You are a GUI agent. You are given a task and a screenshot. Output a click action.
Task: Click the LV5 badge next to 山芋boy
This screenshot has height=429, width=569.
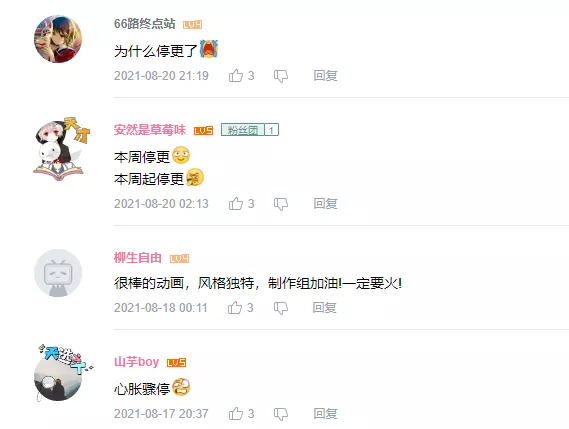[x=176, y=363]
